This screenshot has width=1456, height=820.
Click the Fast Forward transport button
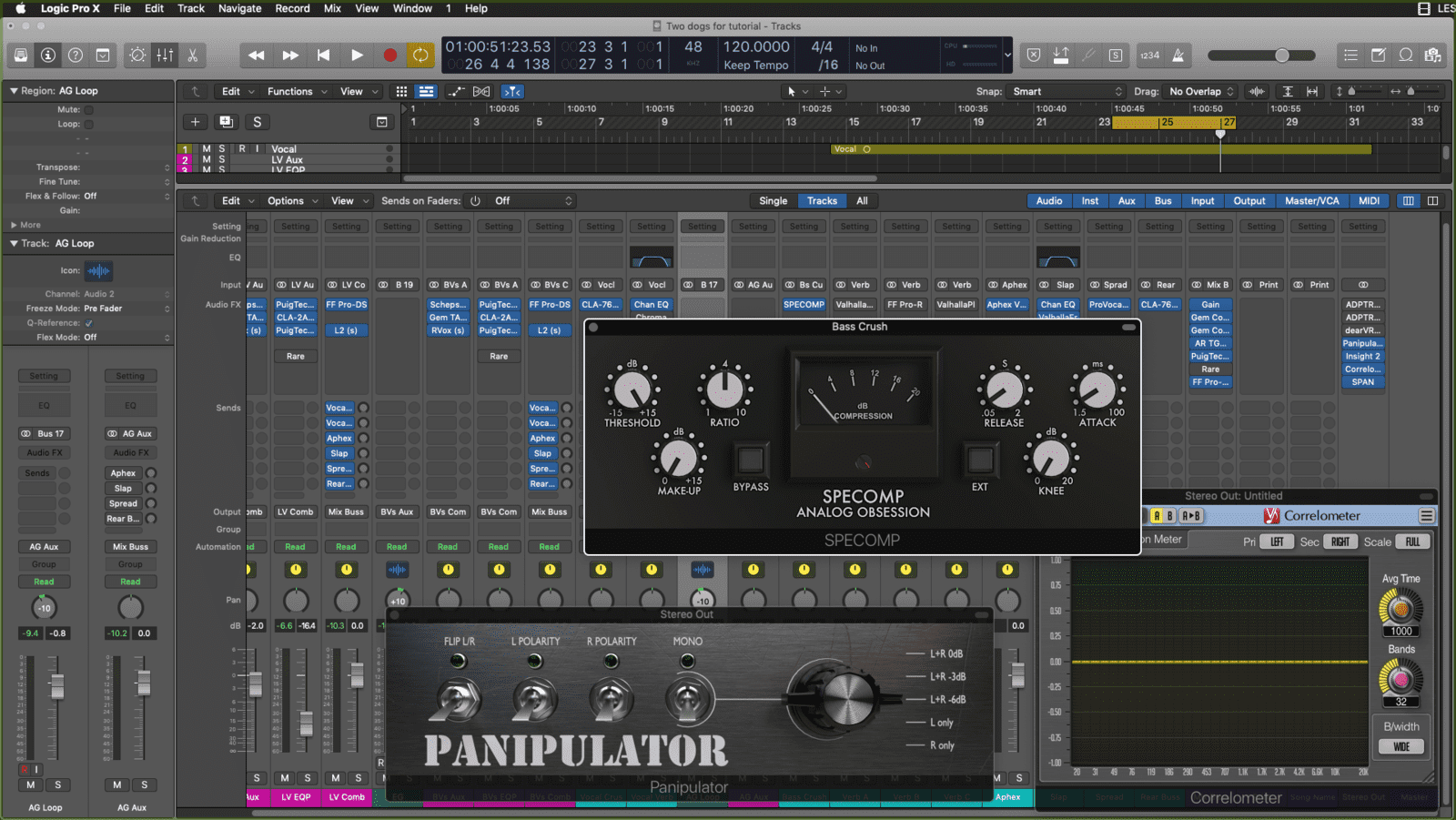click(290, 56)
